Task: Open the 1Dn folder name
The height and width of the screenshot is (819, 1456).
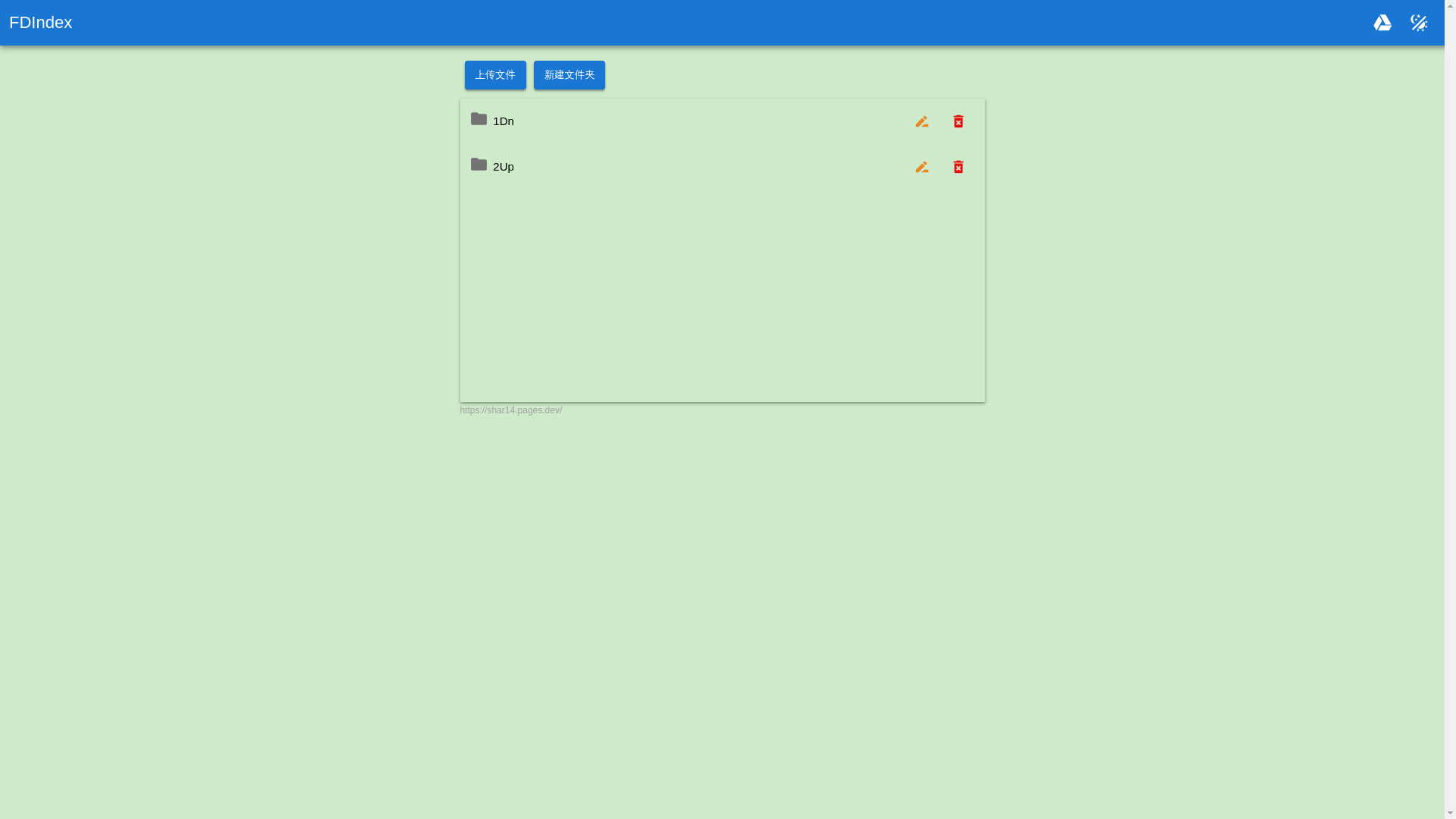Action: (x=504, y=121)
